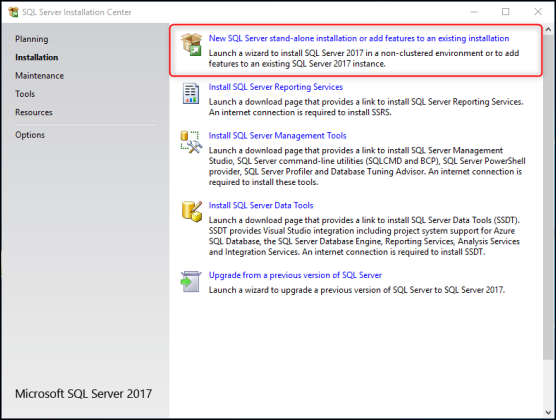Screen dimensions: 556x420
Task: Click the scrollbar down arrow
Action: (x=548, y=413)
